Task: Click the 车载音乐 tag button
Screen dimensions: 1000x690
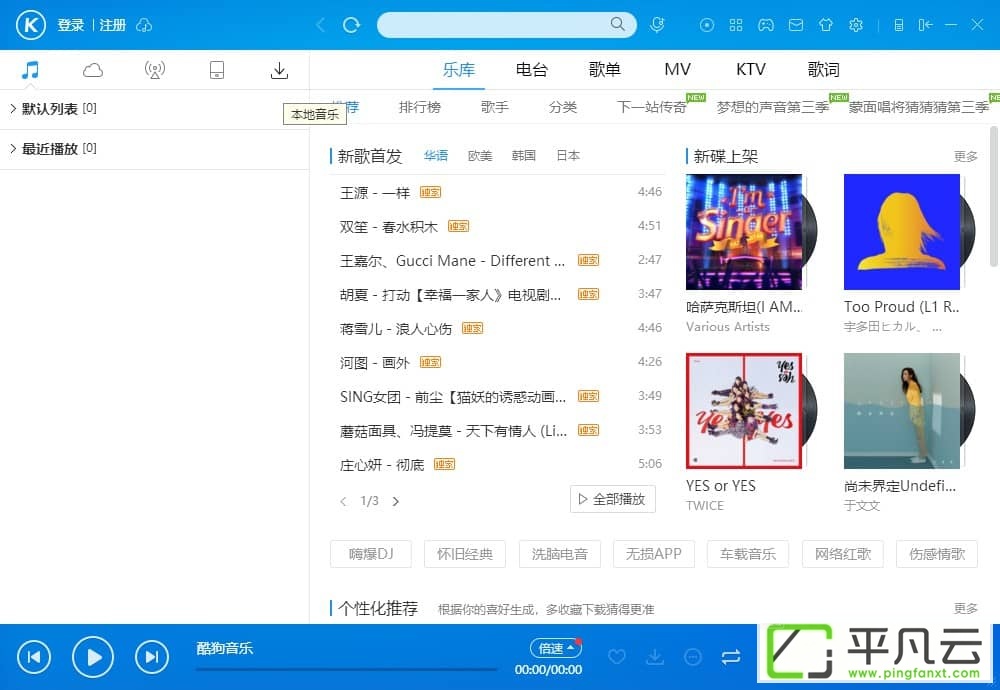Action: click(748, 554)
